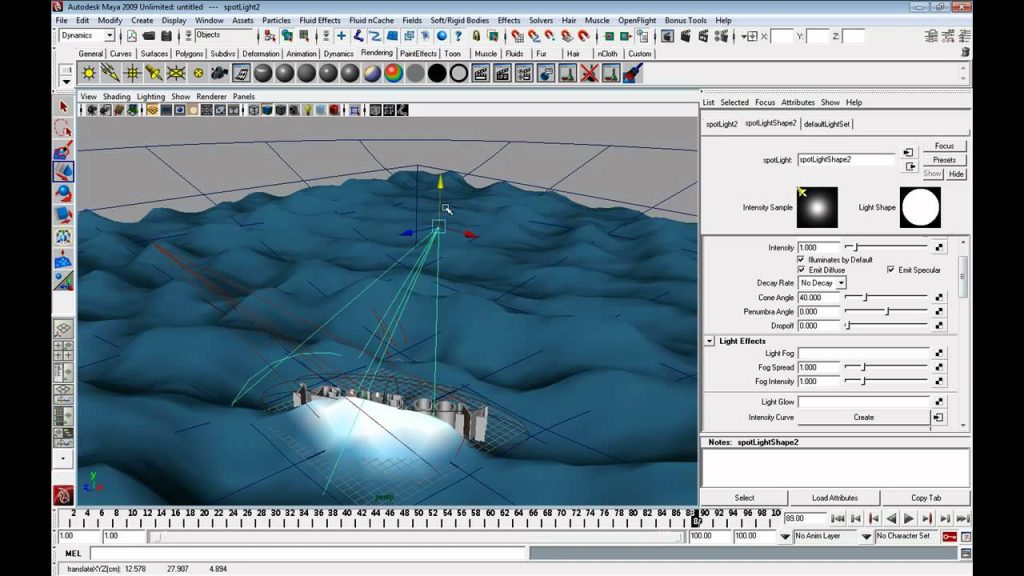Click Create next to Intensity Curve
The height and width of the screenshot is (576, 1024).
click(x=863, y=417)
